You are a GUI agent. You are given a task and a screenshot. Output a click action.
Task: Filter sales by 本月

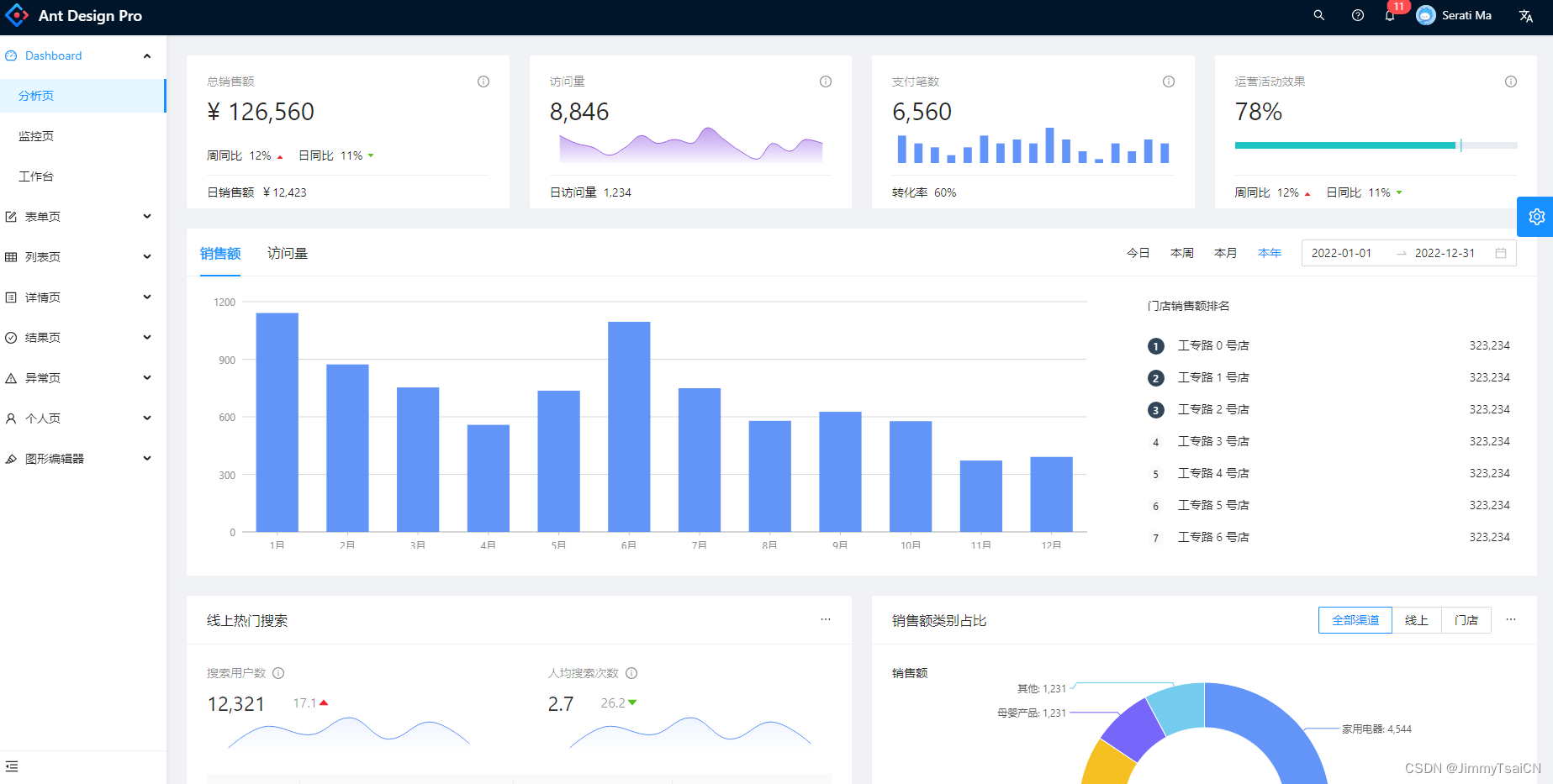pos(1226,253)
